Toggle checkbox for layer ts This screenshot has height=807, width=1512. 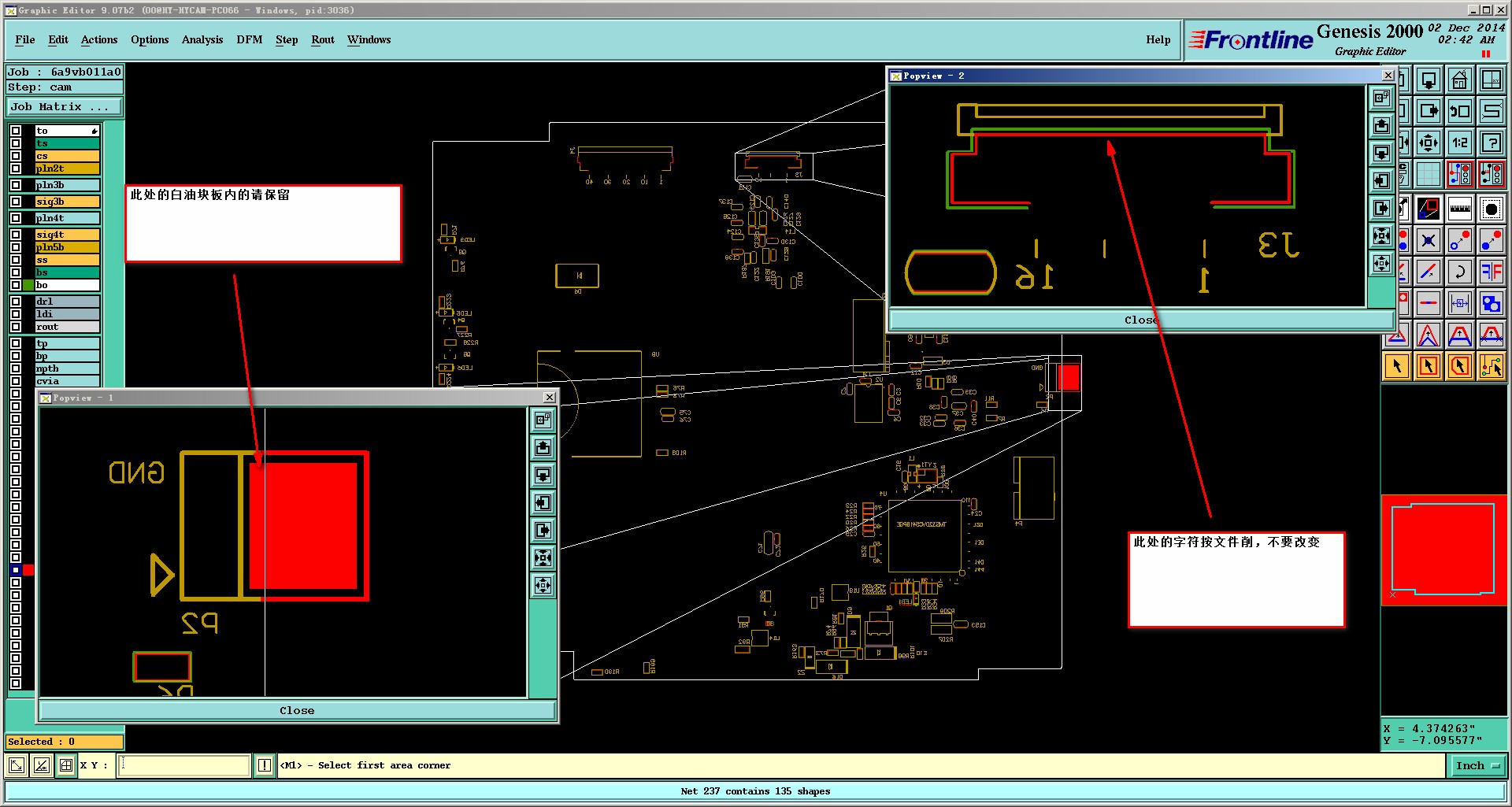pos(16,143)
